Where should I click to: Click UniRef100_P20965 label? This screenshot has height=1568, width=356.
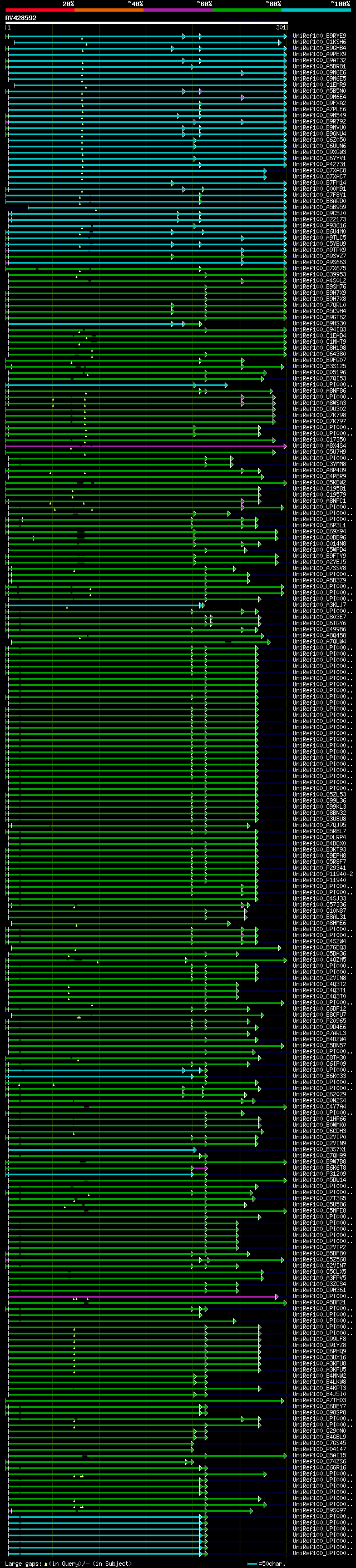coord(319,1021)
